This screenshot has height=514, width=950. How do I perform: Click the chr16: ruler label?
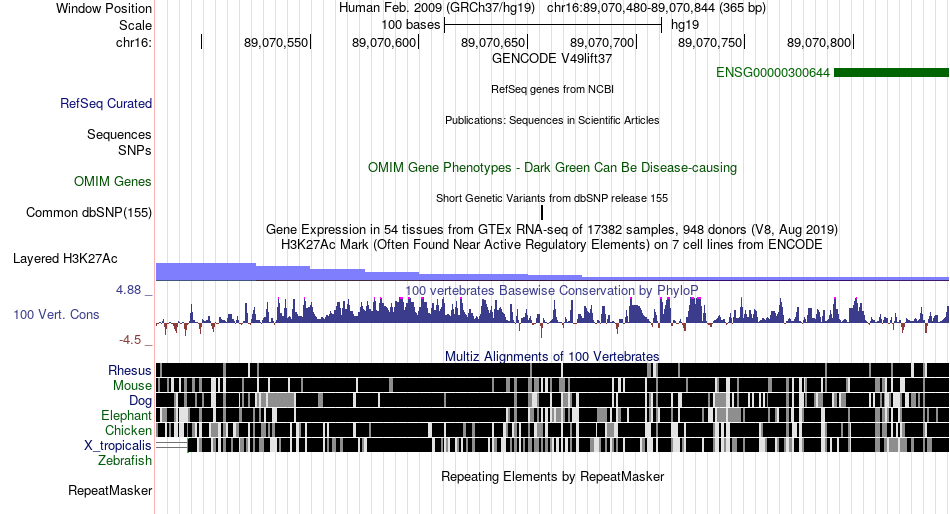(133, 42)
